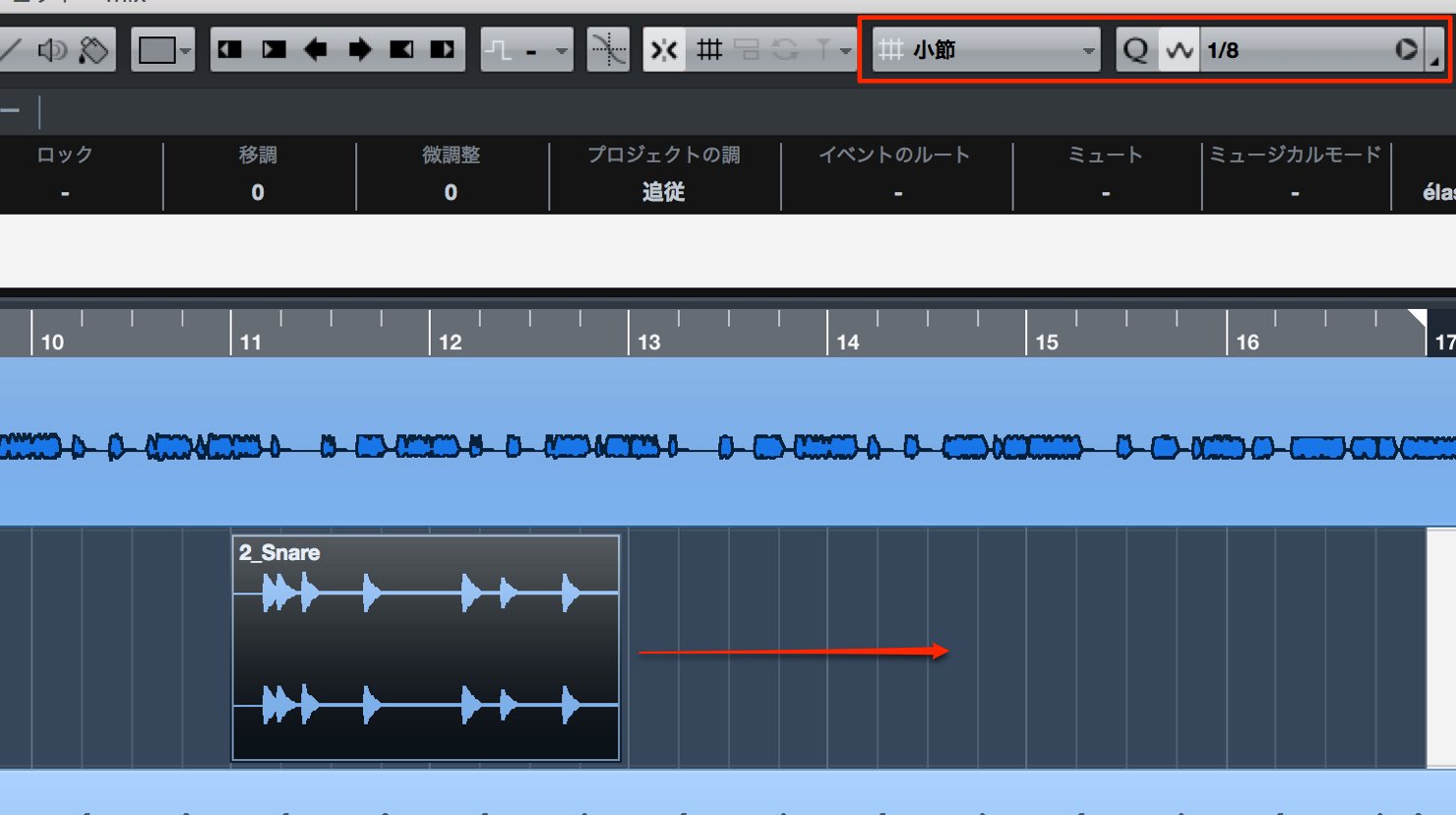Viewport: 1456px width, 815px height.
Task: Nudge event right with right arrow
Action: pos(359,50)
